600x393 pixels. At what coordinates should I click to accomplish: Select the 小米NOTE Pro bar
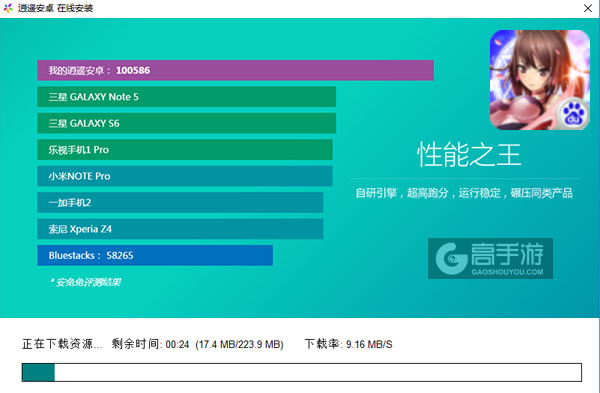[185, 176]
